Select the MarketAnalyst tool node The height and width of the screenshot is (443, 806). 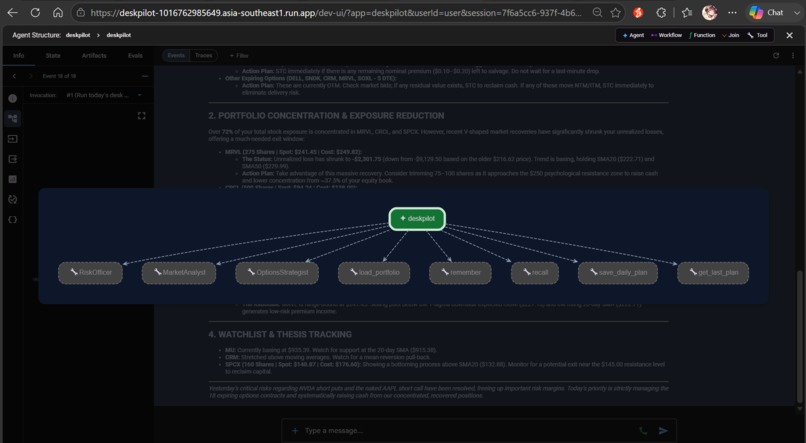(x=179, y=272)
